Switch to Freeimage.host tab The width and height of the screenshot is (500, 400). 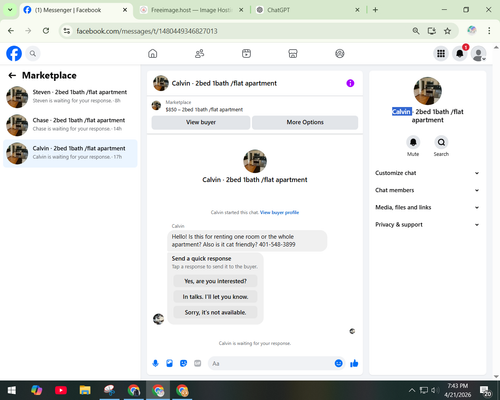pyautogui.click(x=191, y=10)
